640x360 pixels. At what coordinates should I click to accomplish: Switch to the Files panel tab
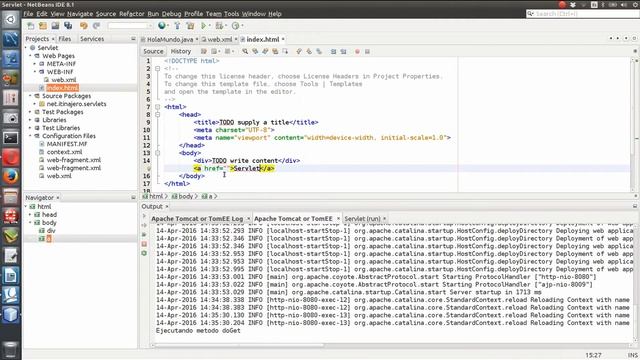click(x=64, y=39)
